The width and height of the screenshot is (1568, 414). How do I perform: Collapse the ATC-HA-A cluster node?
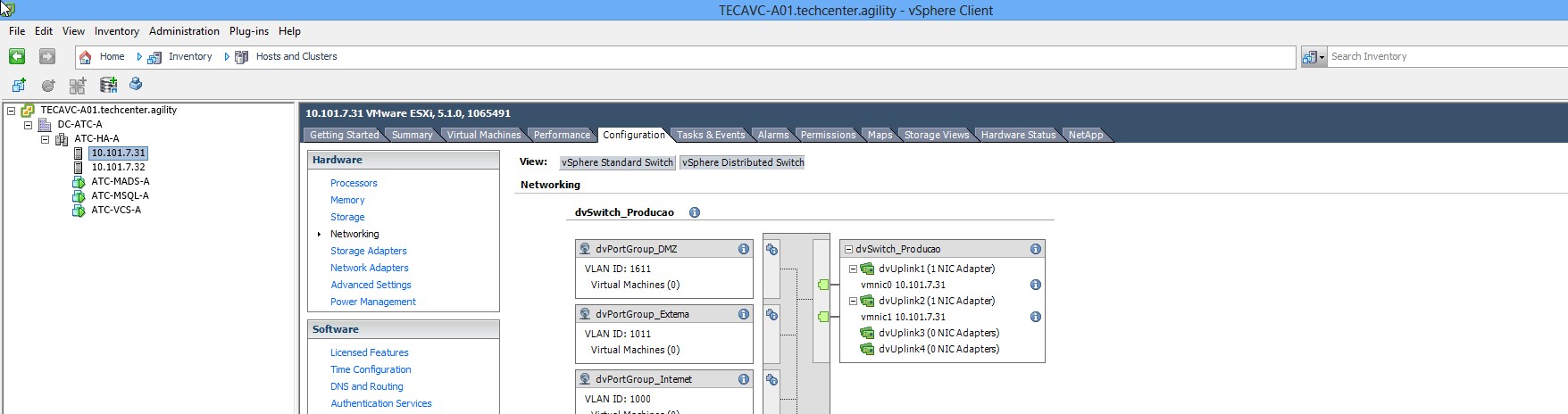point(45,139)
